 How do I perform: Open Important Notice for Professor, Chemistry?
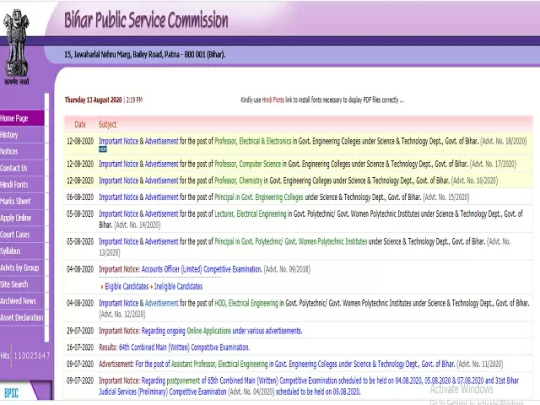pyautogui.click(x=118, y=180)
